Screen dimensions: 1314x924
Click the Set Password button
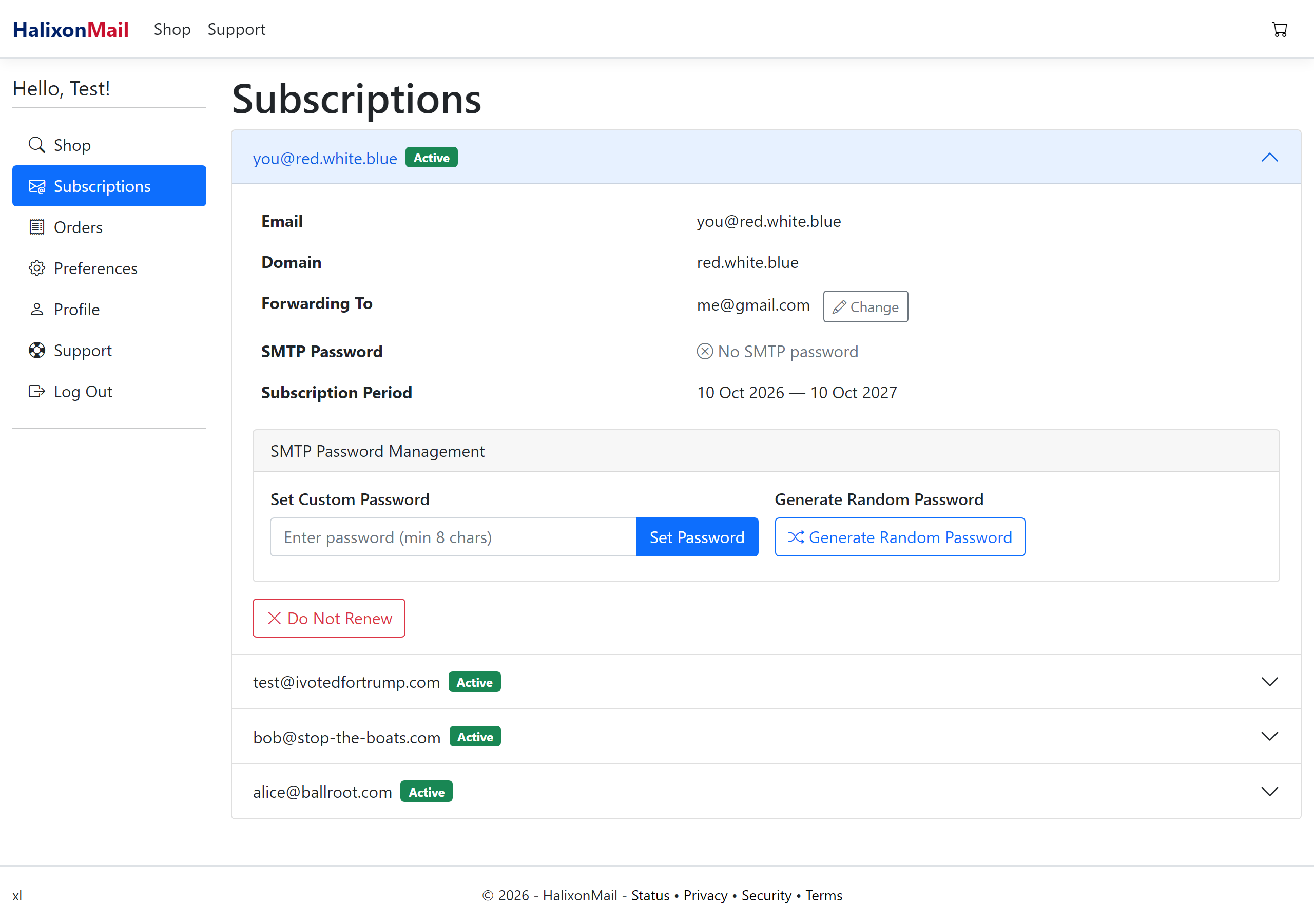697,537
